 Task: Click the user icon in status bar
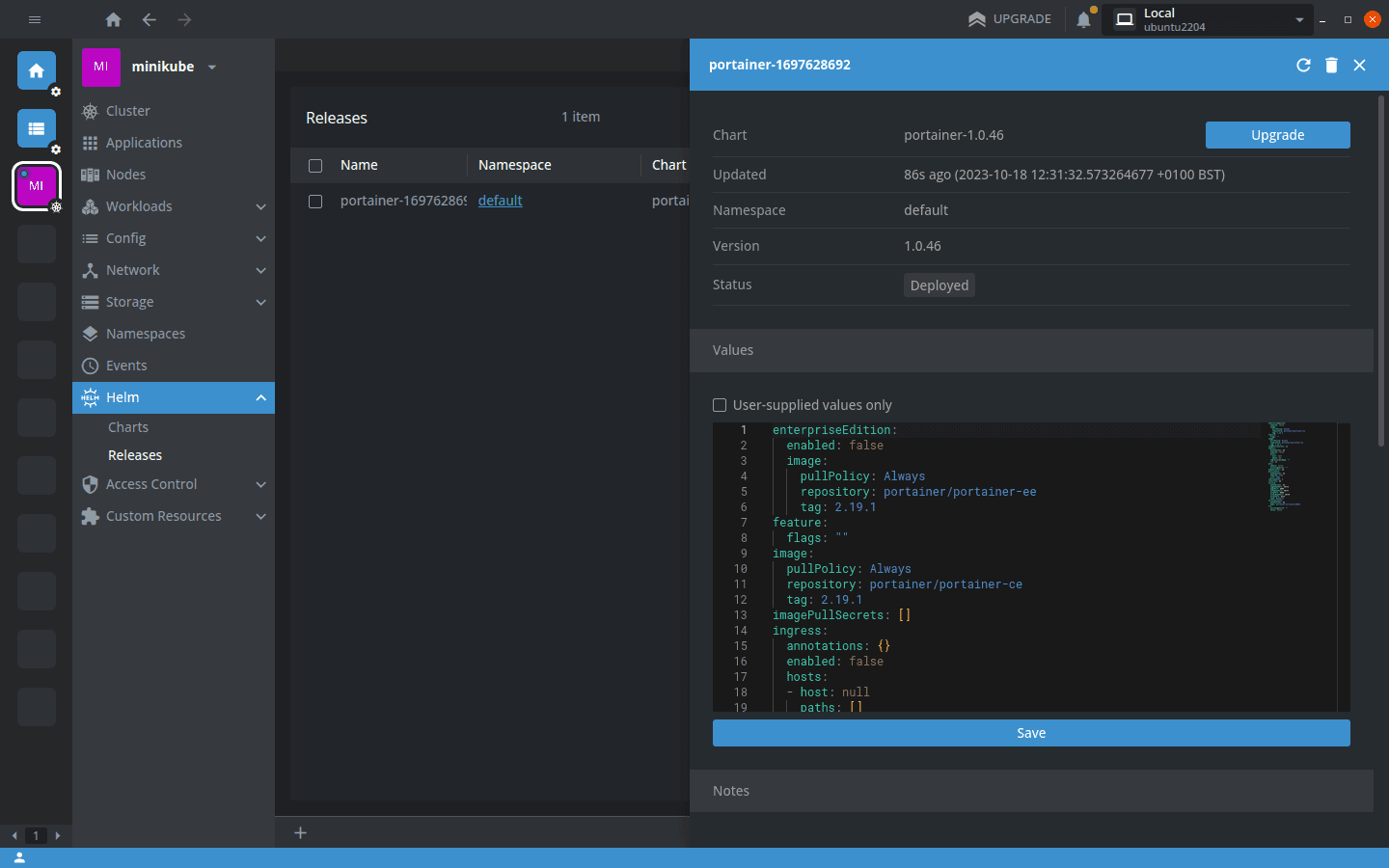(x=19, y=857)
